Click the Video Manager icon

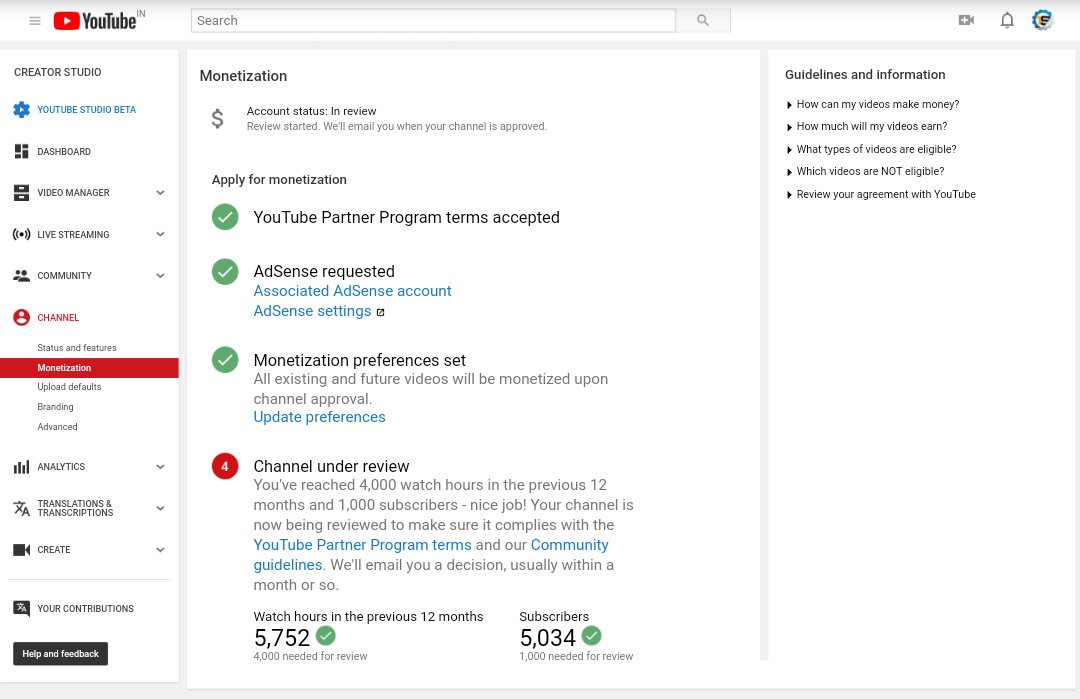tap(21, 193)
